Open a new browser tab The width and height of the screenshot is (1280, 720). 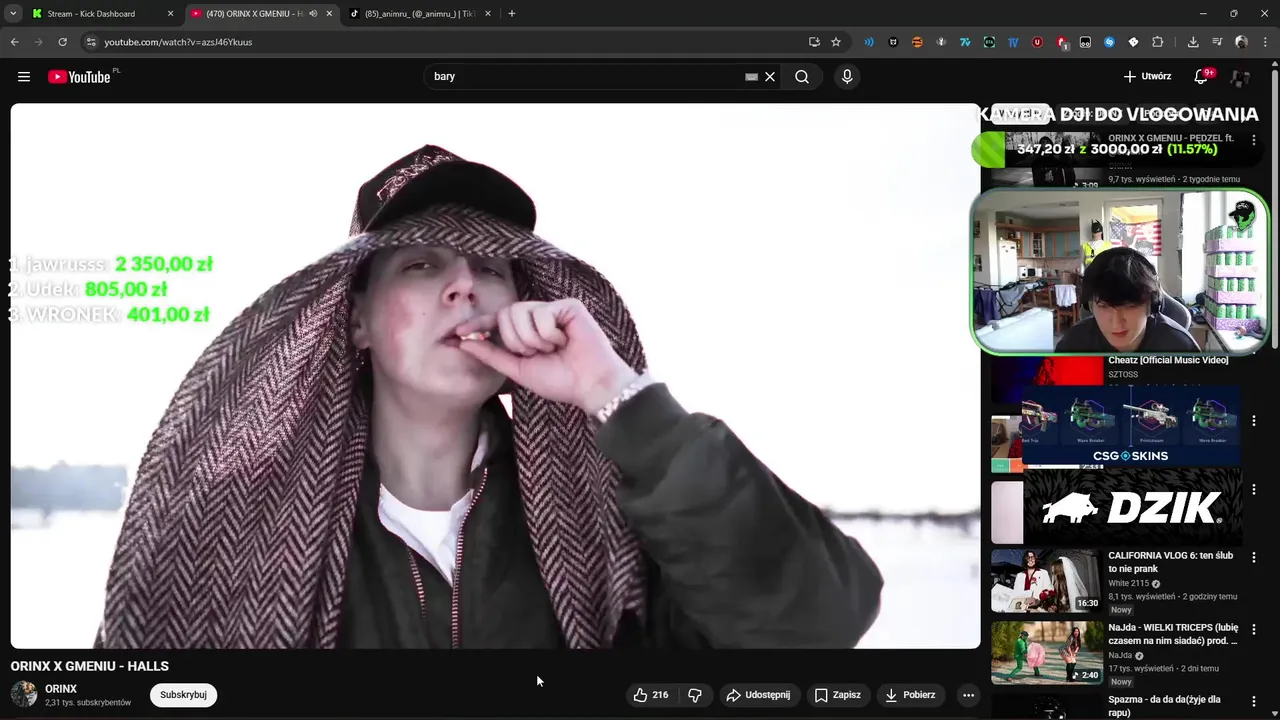(x=512, y=14)
